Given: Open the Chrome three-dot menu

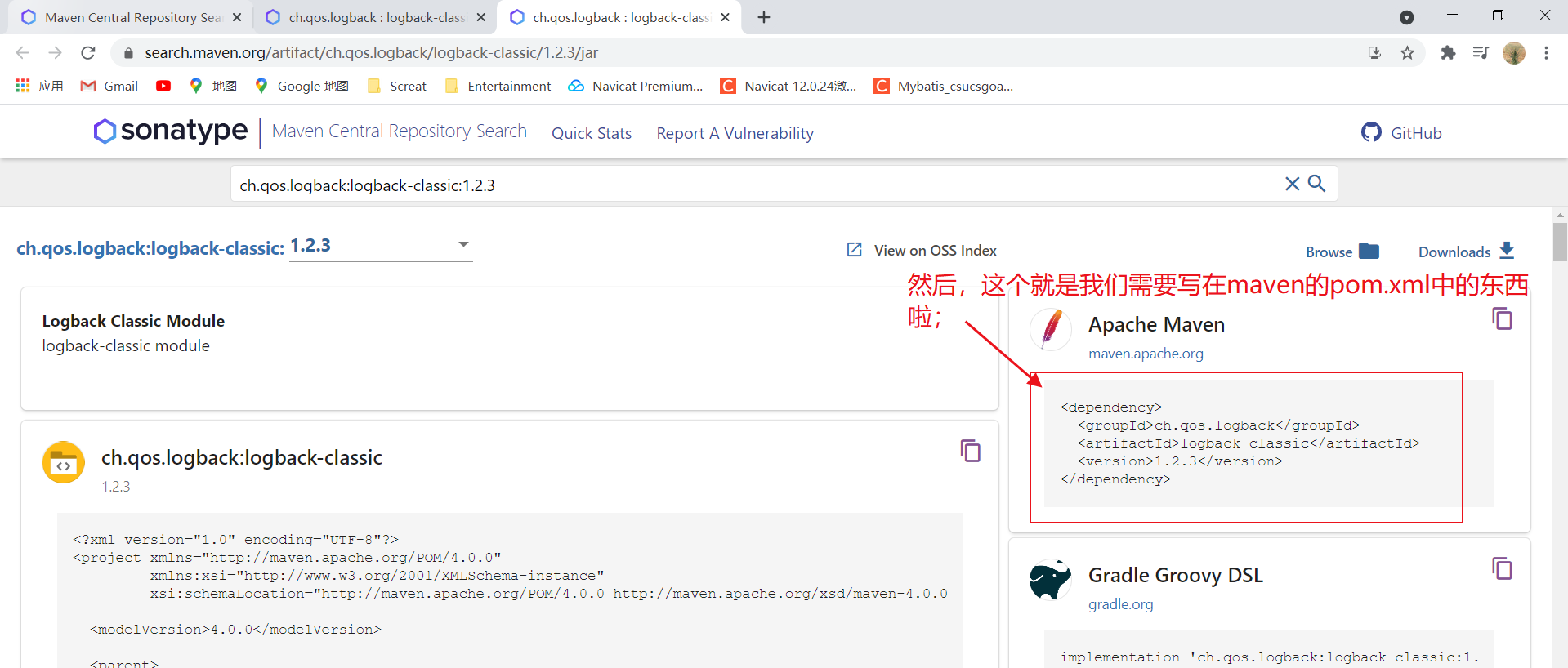Looking at the screenshot, I should [1546, 52].
